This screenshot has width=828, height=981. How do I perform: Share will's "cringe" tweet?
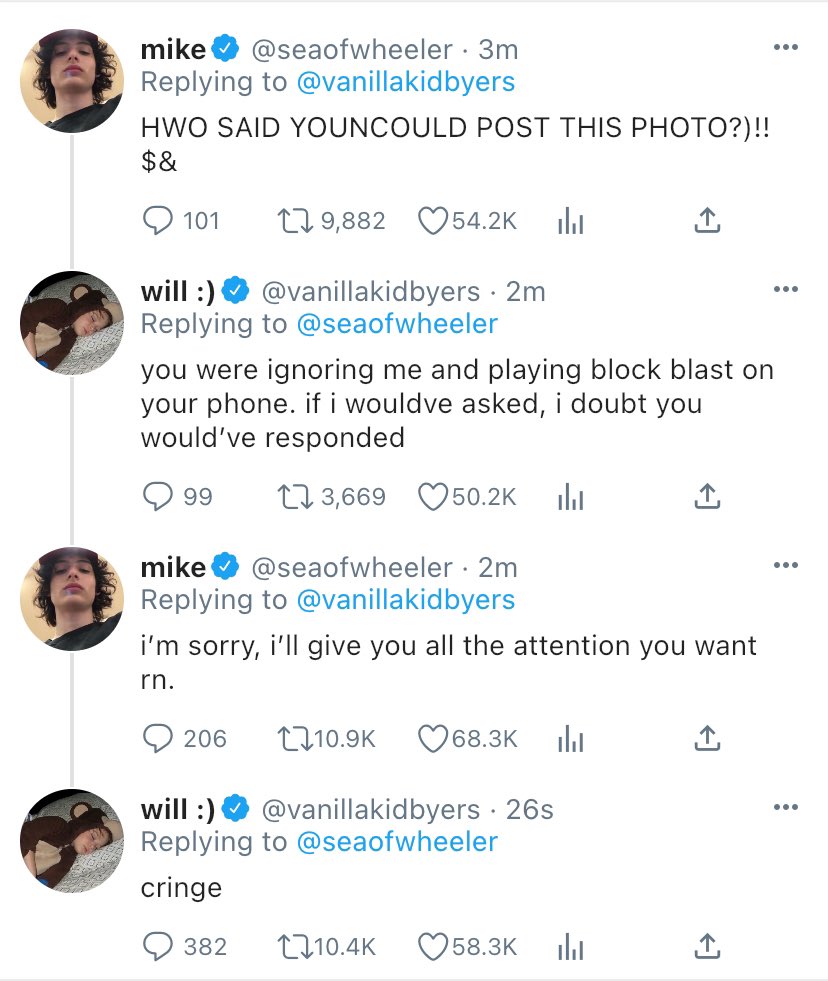click(706, 945)
